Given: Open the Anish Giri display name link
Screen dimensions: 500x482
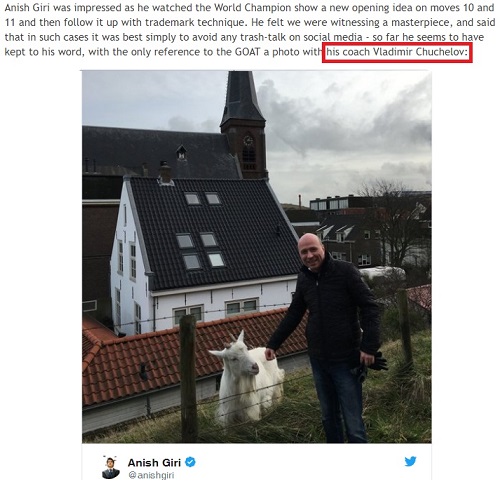Looking at the screenshot, I should pos(154,463).
